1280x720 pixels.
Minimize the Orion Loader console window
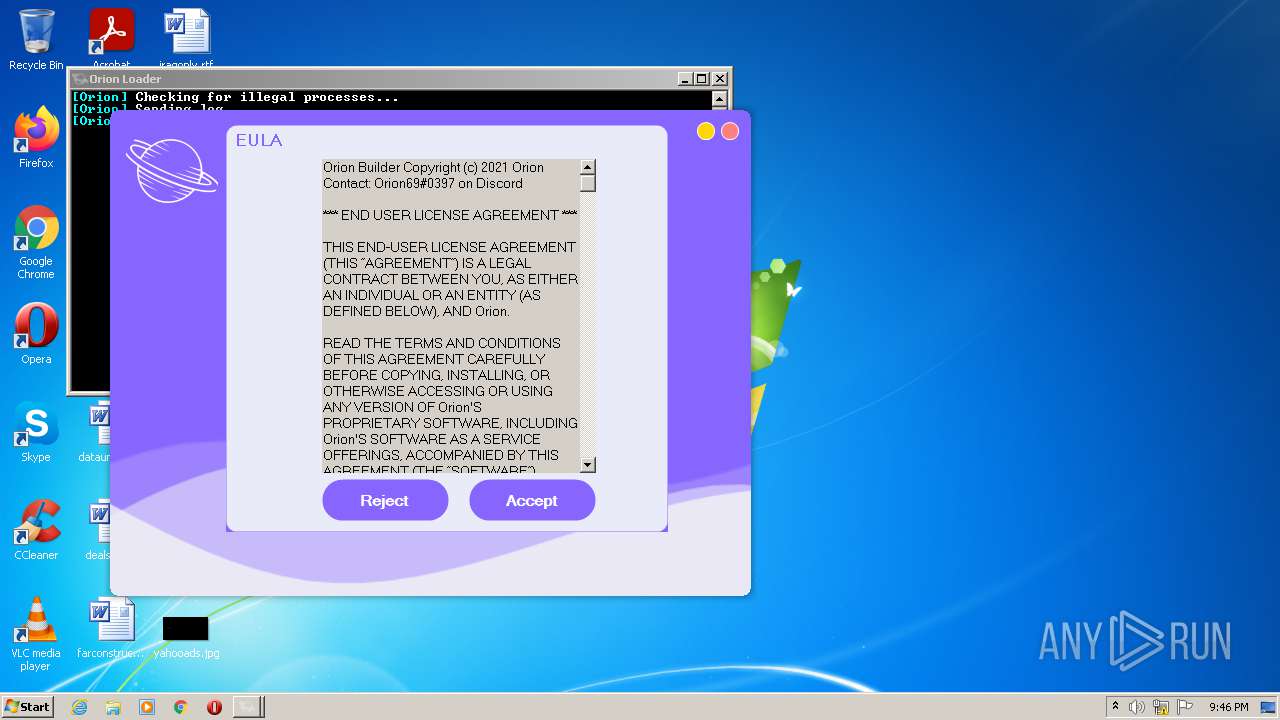685,79
